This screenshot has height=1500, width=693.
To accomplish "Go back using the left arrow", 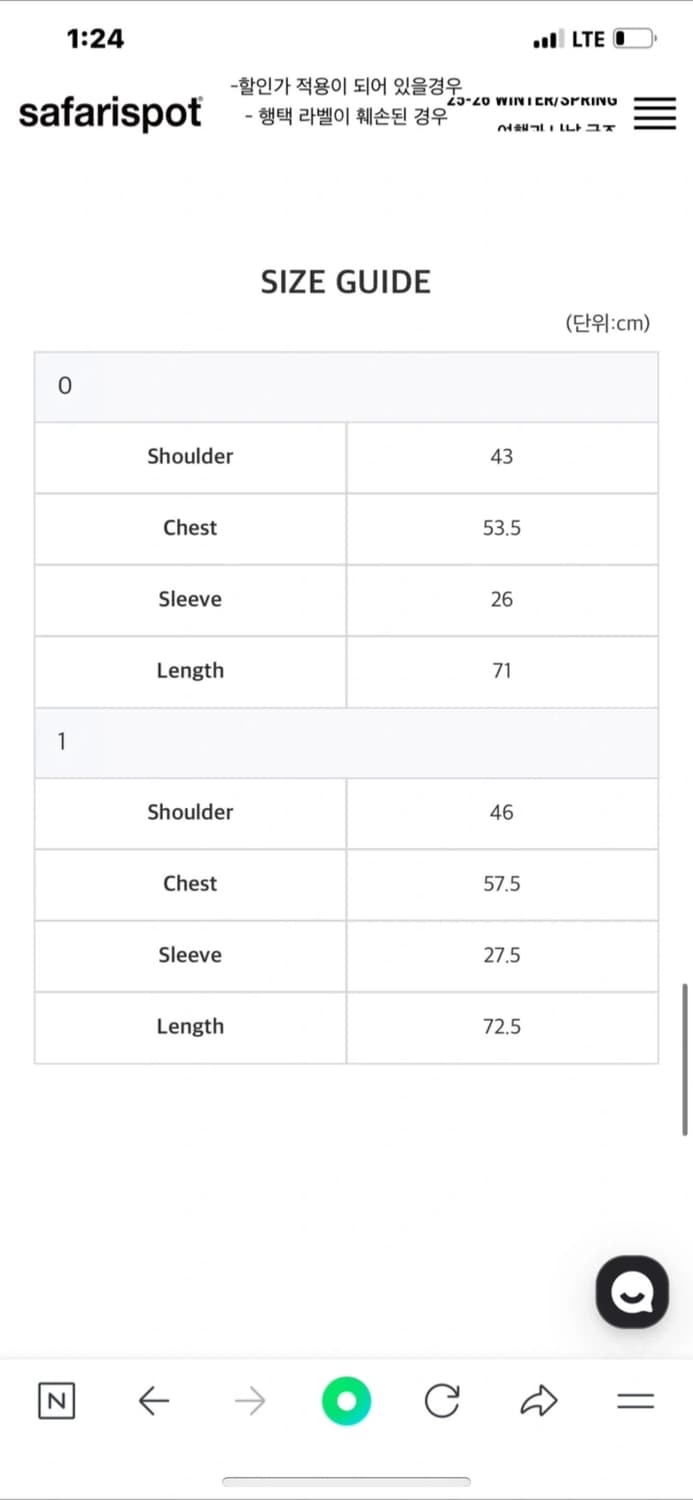I will [153, 1402].
